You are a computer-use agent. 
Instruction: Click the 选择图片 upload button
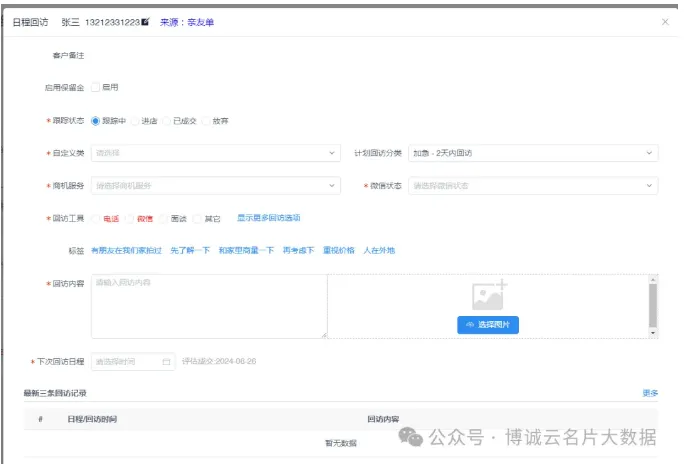(488, 325)
